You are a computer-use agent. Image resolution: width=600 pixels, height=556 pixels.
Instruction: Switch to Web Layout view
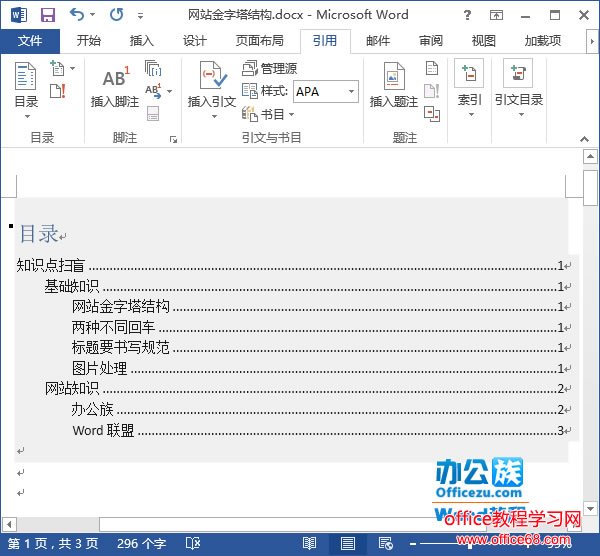[x=385, y=543]
